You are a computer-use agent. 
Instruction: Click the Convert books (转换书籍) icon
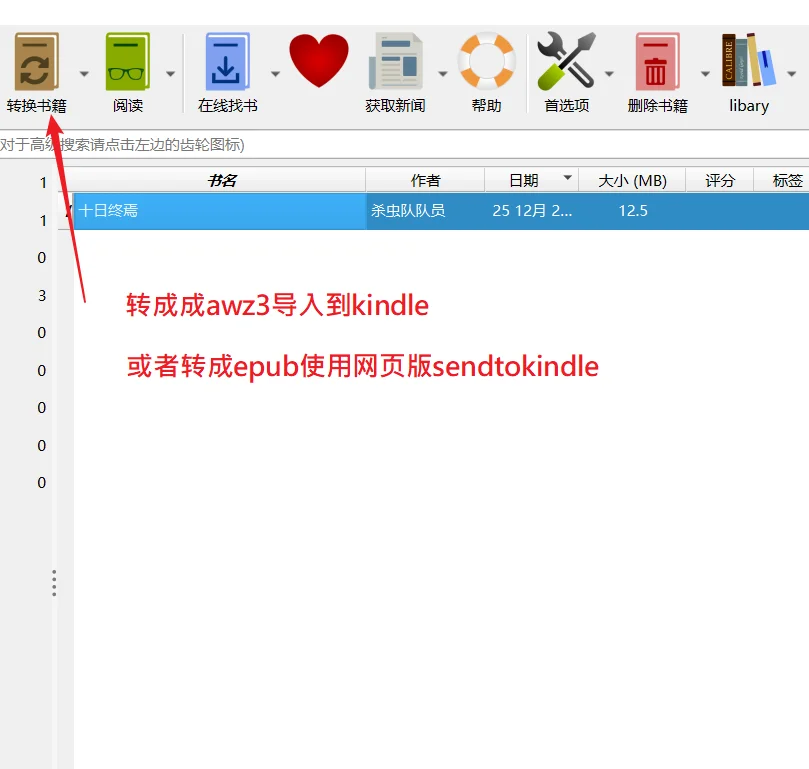pos(36,62)
